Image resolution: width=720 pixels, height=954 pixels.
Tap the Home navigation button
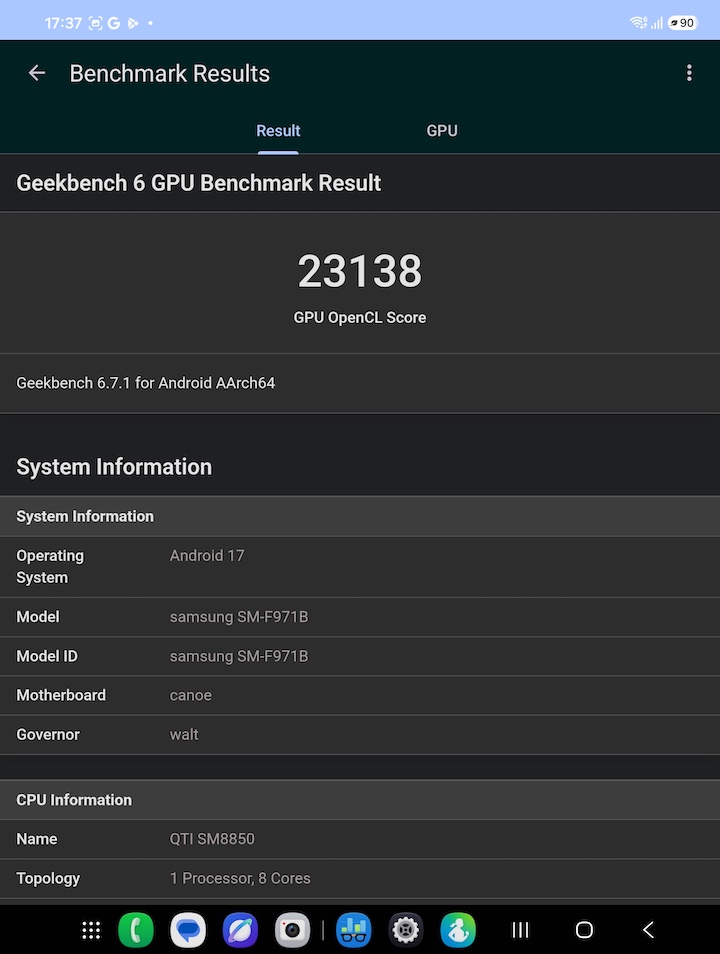tap(584, 930)
